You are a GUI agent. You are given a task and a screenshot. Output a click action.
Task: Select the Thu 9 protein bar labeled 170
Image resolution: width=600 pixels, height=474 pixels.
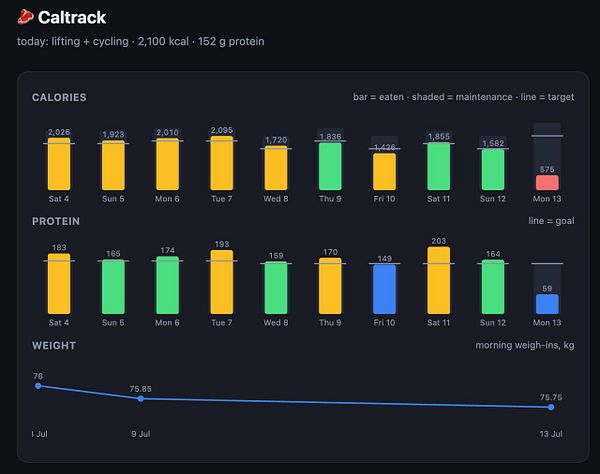point(330,286)
